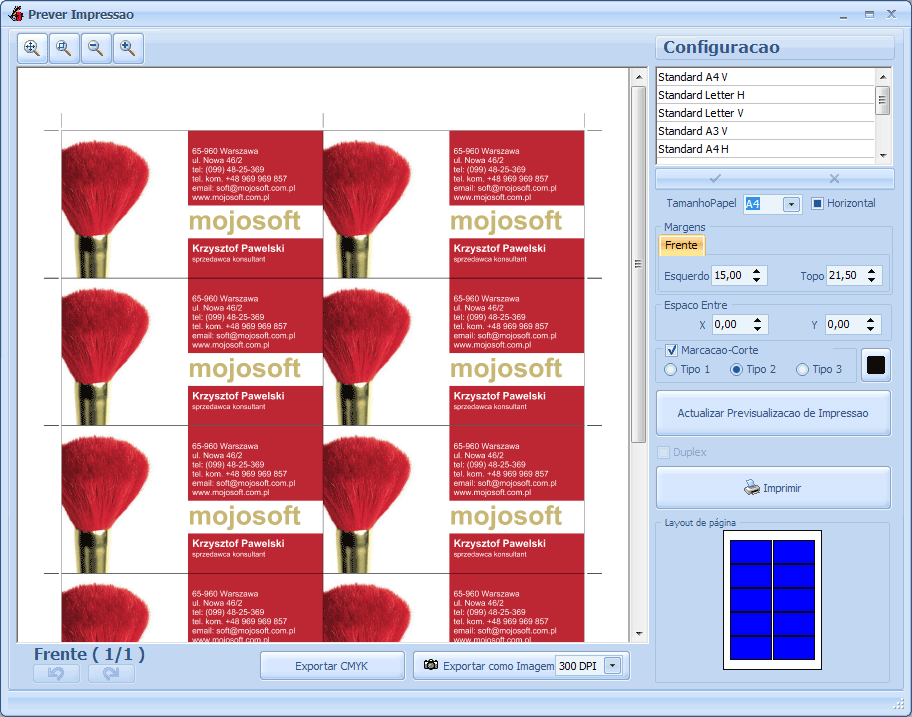
Task: Increase the Espaco Entre Y value
Action: pyautogui.click(x=870, y=320)
